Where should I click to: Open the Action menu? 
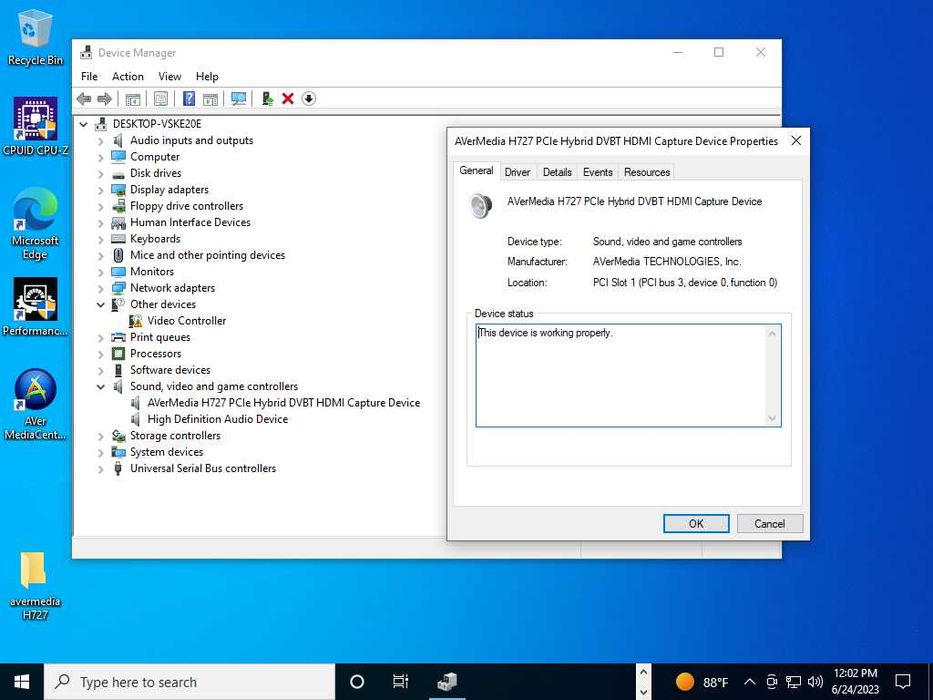127,76
